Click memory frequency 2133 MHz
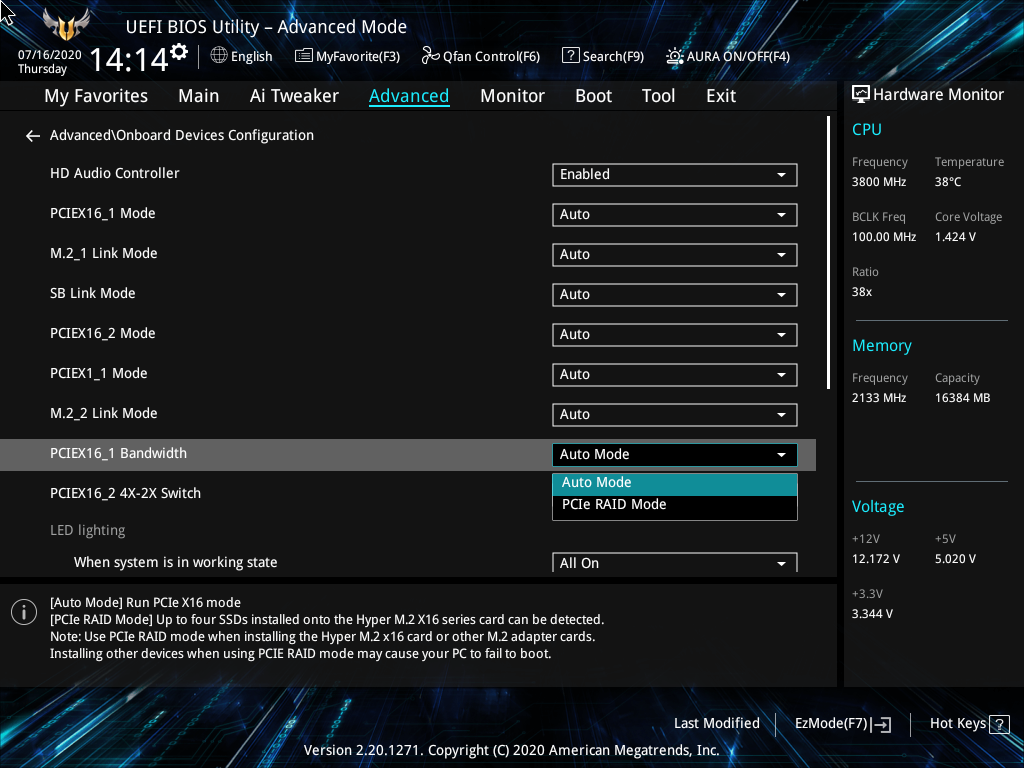1024x768 pixels. tap(878, 398)
